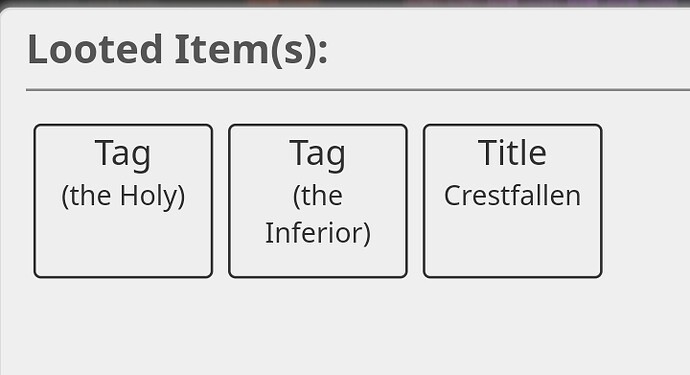This screenshot has height=375, width=690.
Task: Click empty space below (the Holy) inside its card
Action: pyautogui.click(x=123, y=246)
